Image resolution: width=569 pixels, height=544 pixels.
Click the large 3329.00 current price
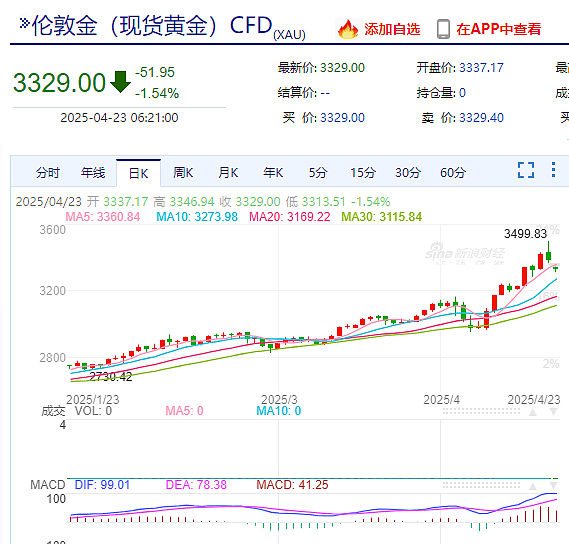click(59, 83)
